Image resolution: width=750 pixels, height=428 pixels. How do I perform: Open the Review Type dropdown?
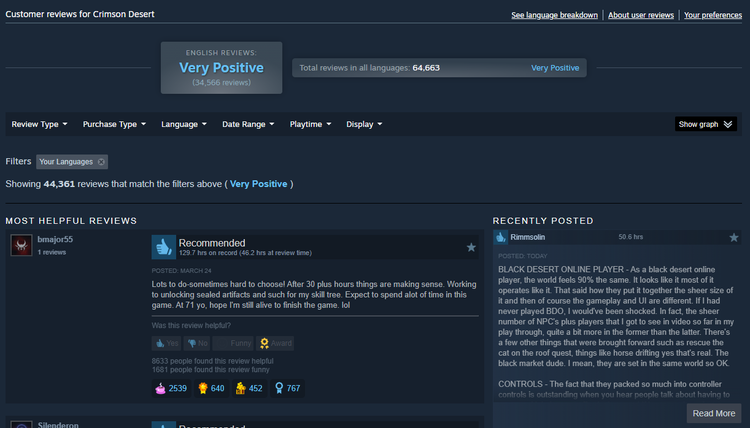click(39, 124)
